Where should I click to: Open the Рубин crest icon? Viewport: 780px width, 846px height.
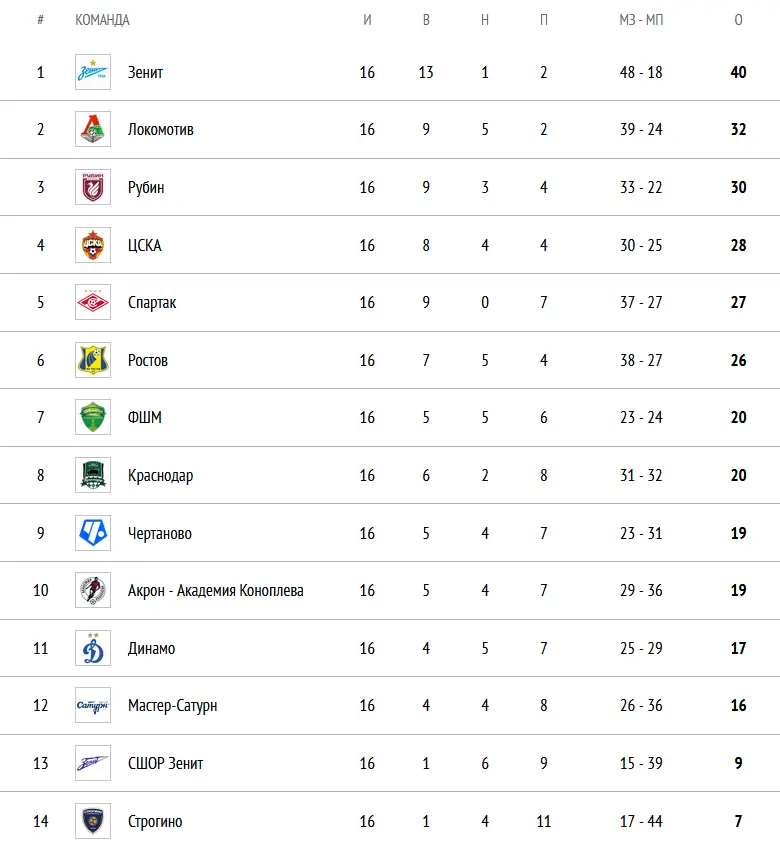(93, 187)
